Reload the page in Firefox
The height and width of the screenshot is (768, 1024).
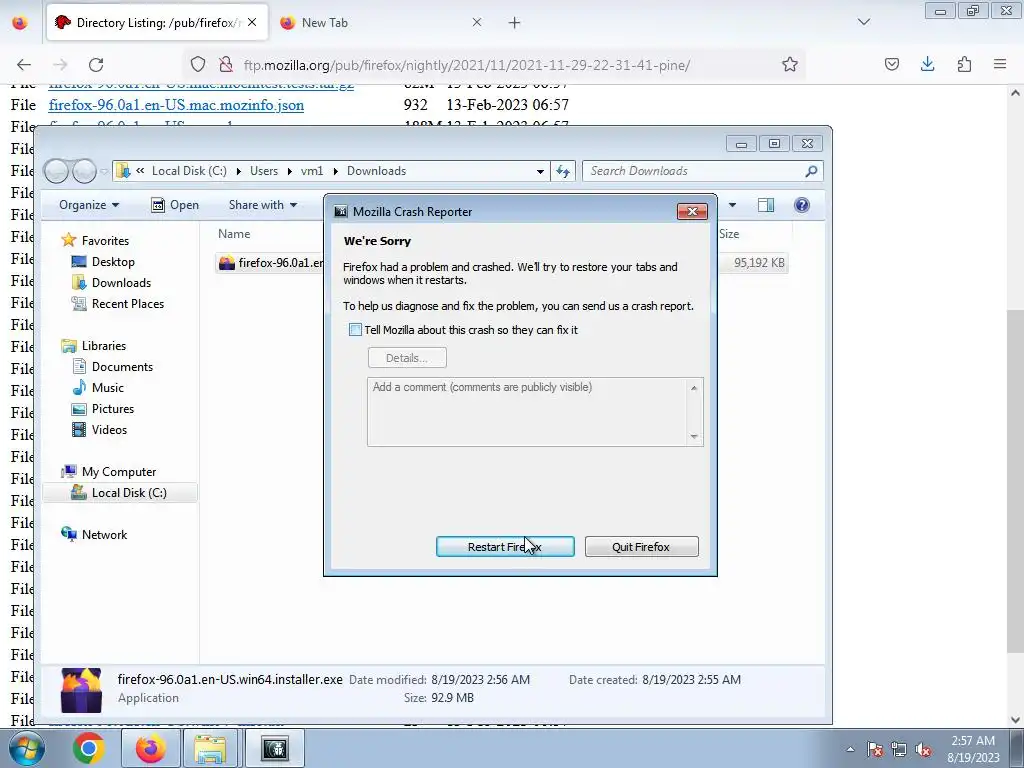coord(96,65)
